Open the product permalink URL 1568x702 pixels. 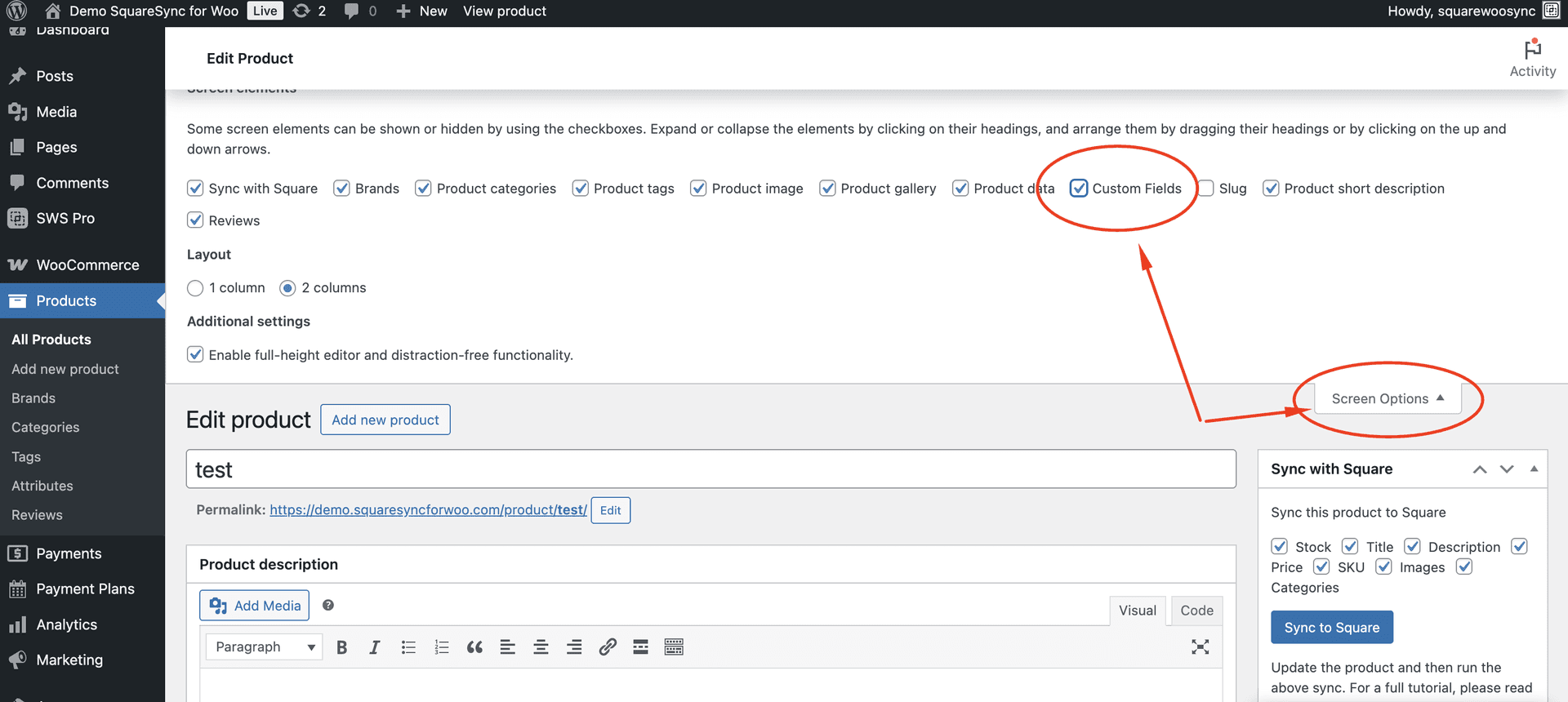coord(428,509)
